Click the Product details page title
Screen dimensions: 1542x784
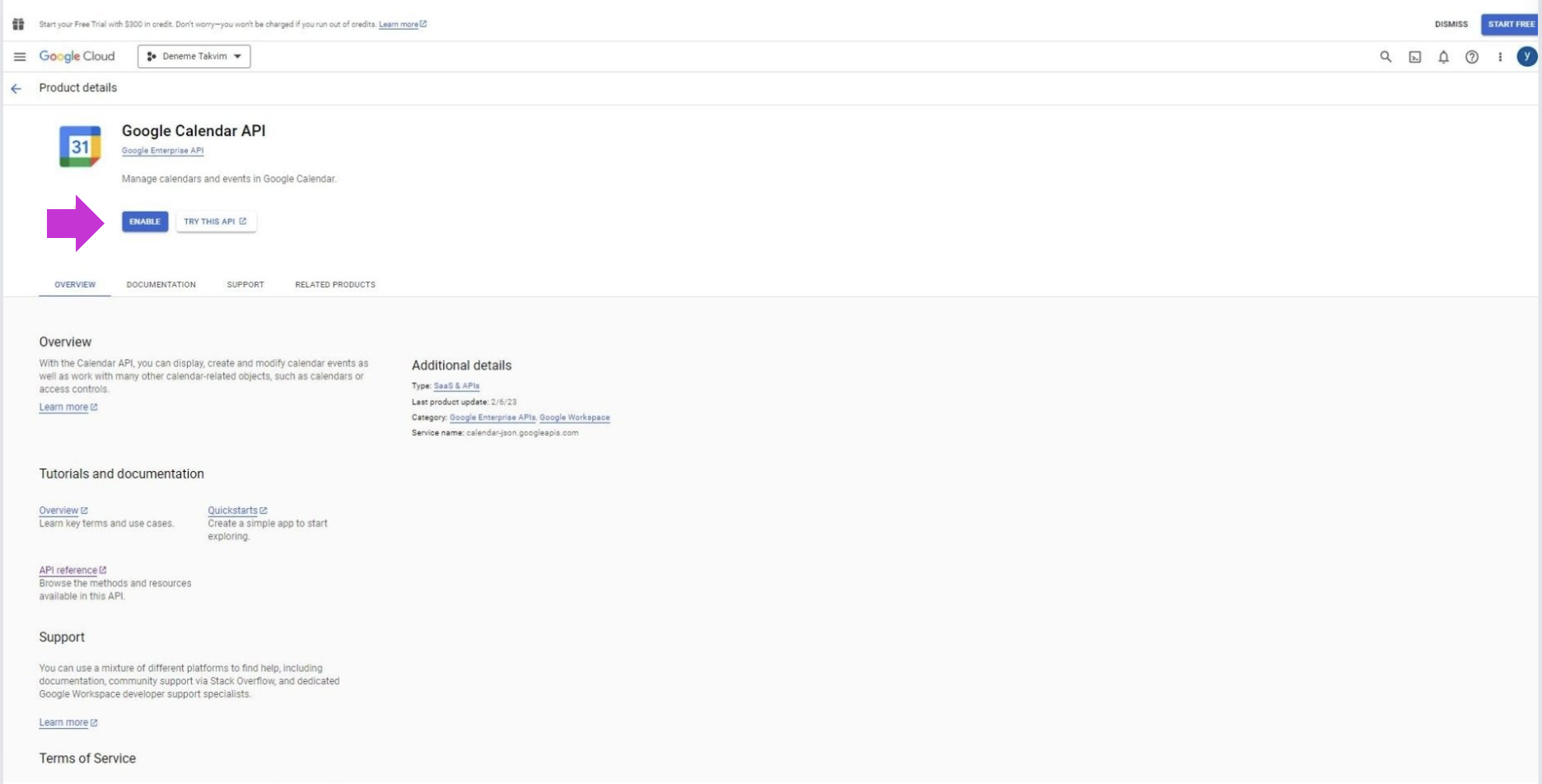pos(78,88)
